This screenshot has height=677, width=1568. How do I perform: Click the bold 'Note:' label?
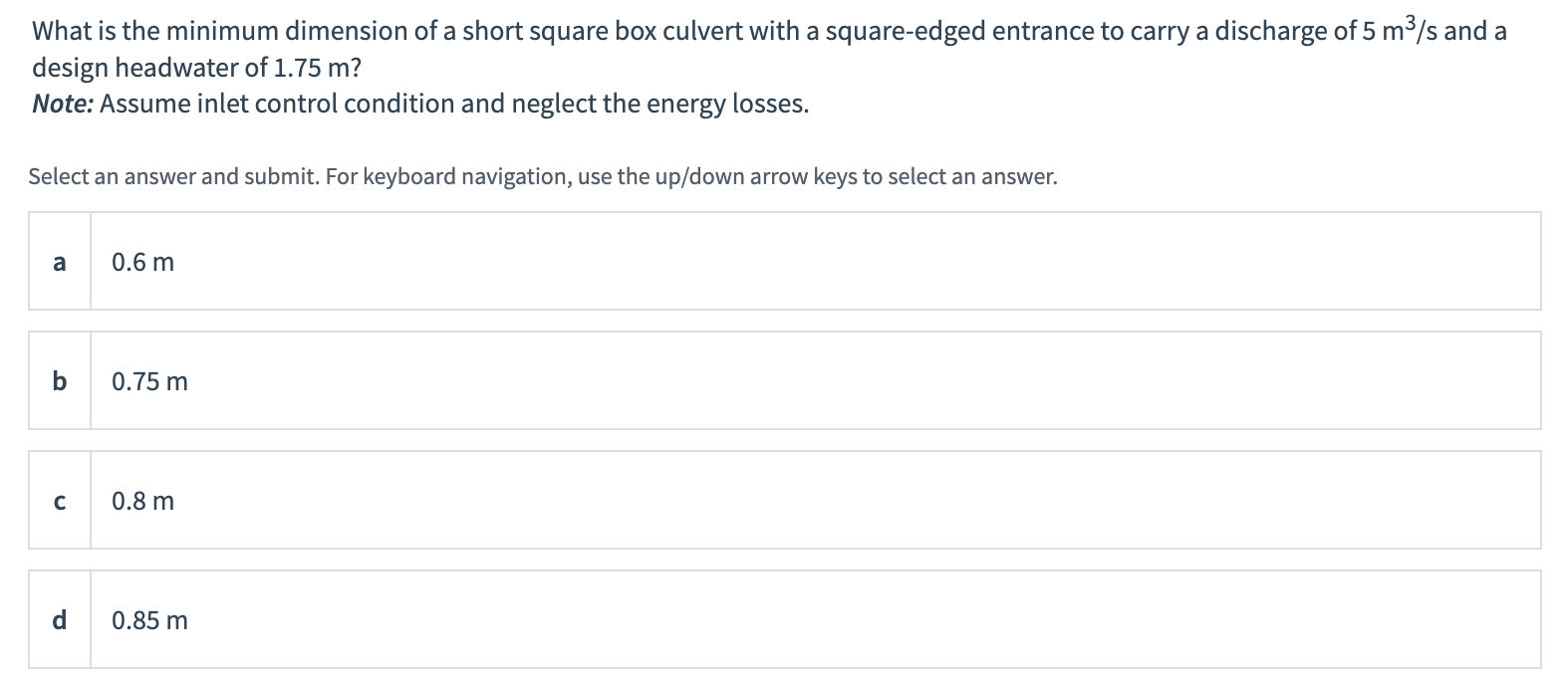(x=63, y=104)
